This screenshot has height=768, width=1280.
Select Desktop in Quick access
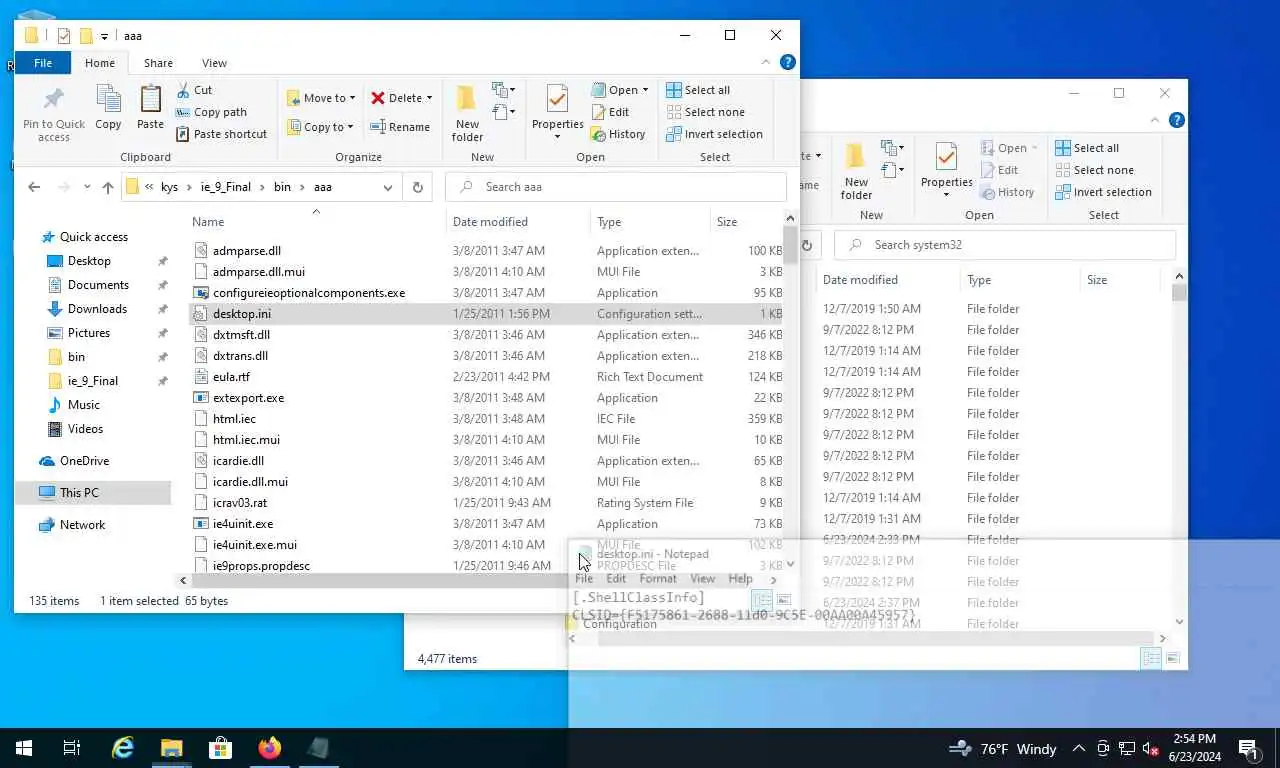click(89, 261)
